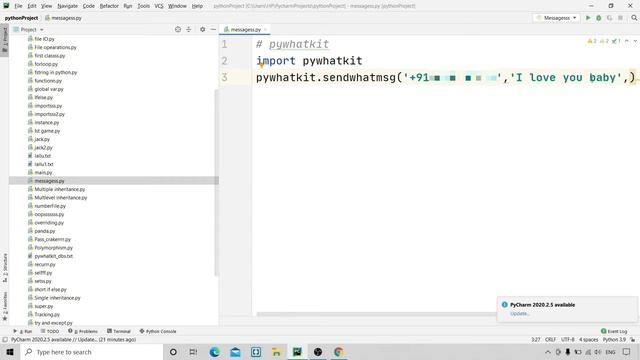
Task: Click the yellow warning count indicator
Action: pos(592,41)
